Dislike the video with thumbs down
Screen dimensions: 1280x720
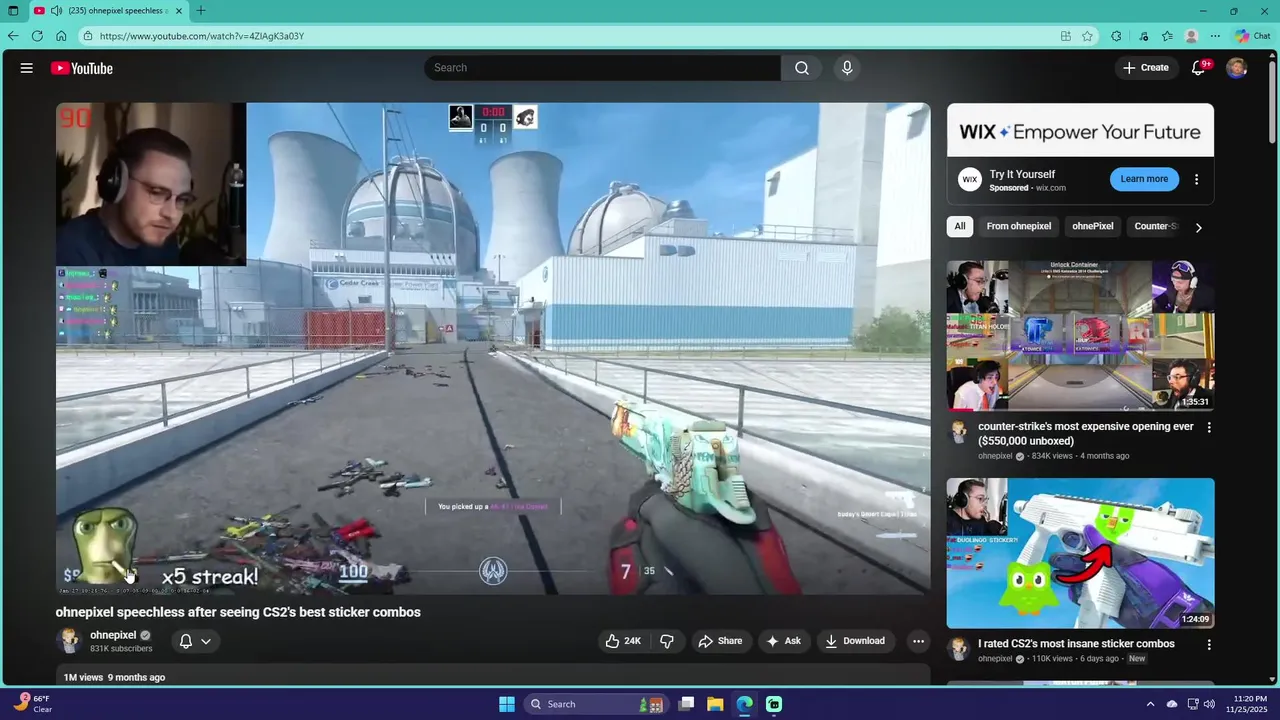coord(667,641)
